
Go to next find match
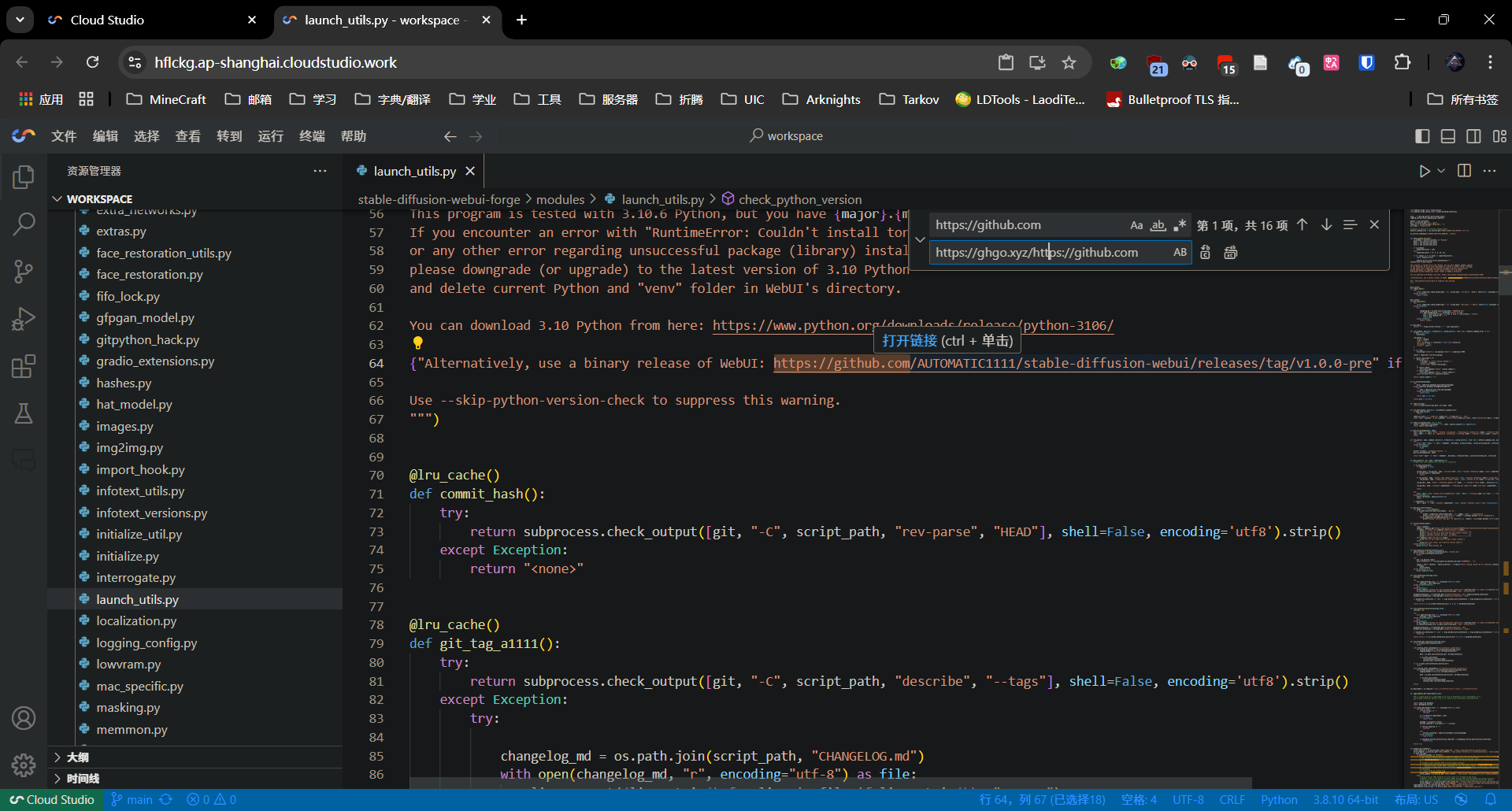click(x=1326, y=225)
